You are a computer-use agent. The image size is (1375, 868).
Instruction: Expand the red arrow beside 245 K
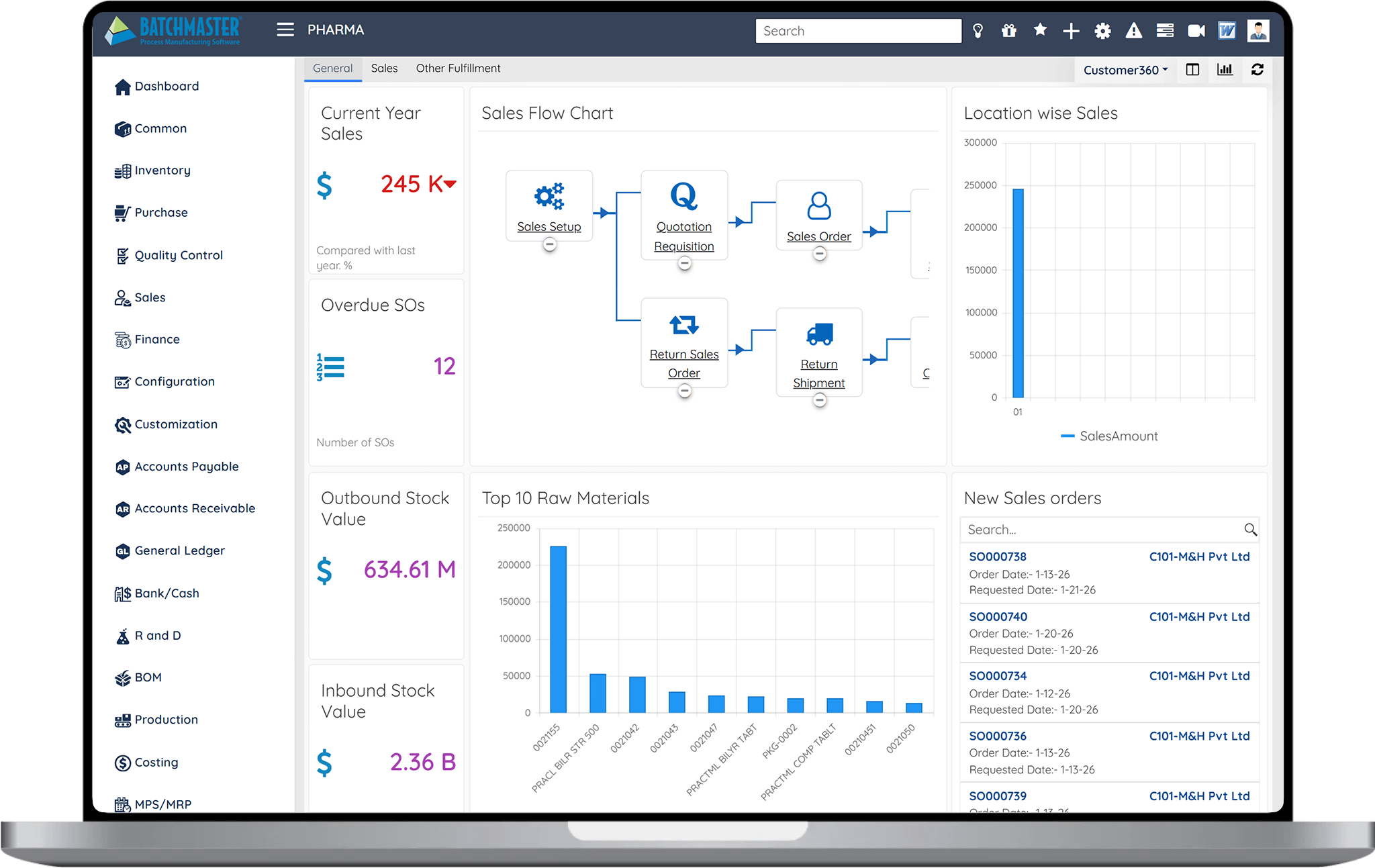[450, 184]
